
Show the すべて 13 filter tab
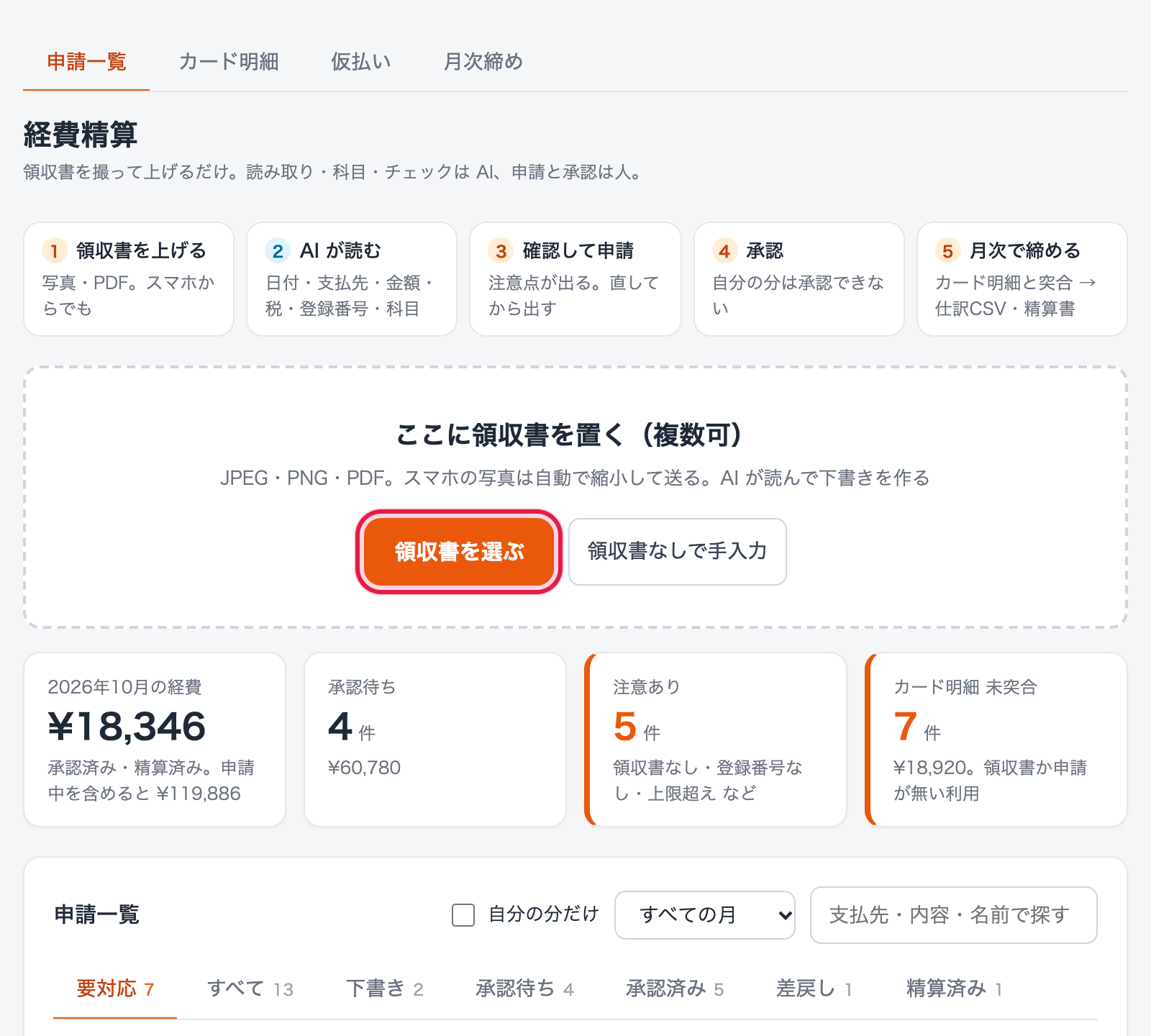pyautogui.click(x=250, y=989)
